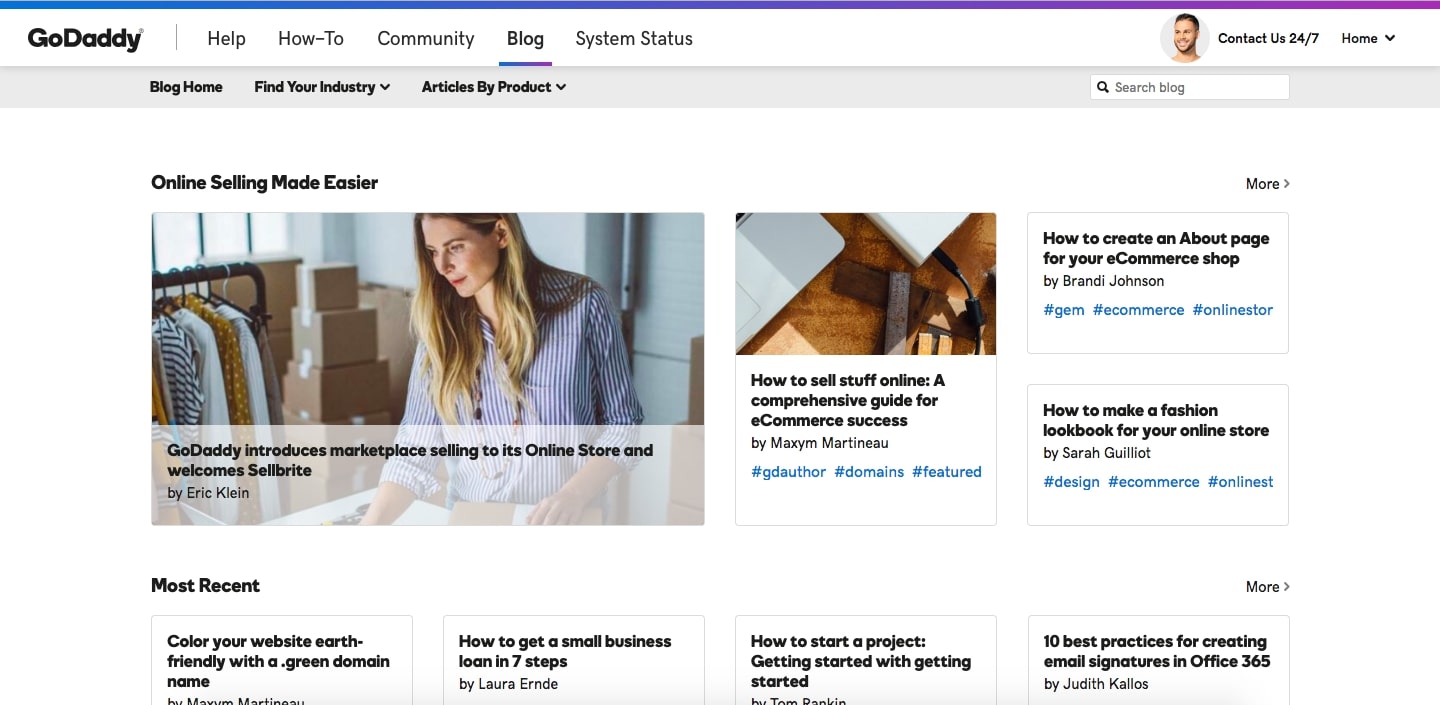Open How to sell stuff online article
This screenshot has height=705, width=1440.
pos(848,400)
